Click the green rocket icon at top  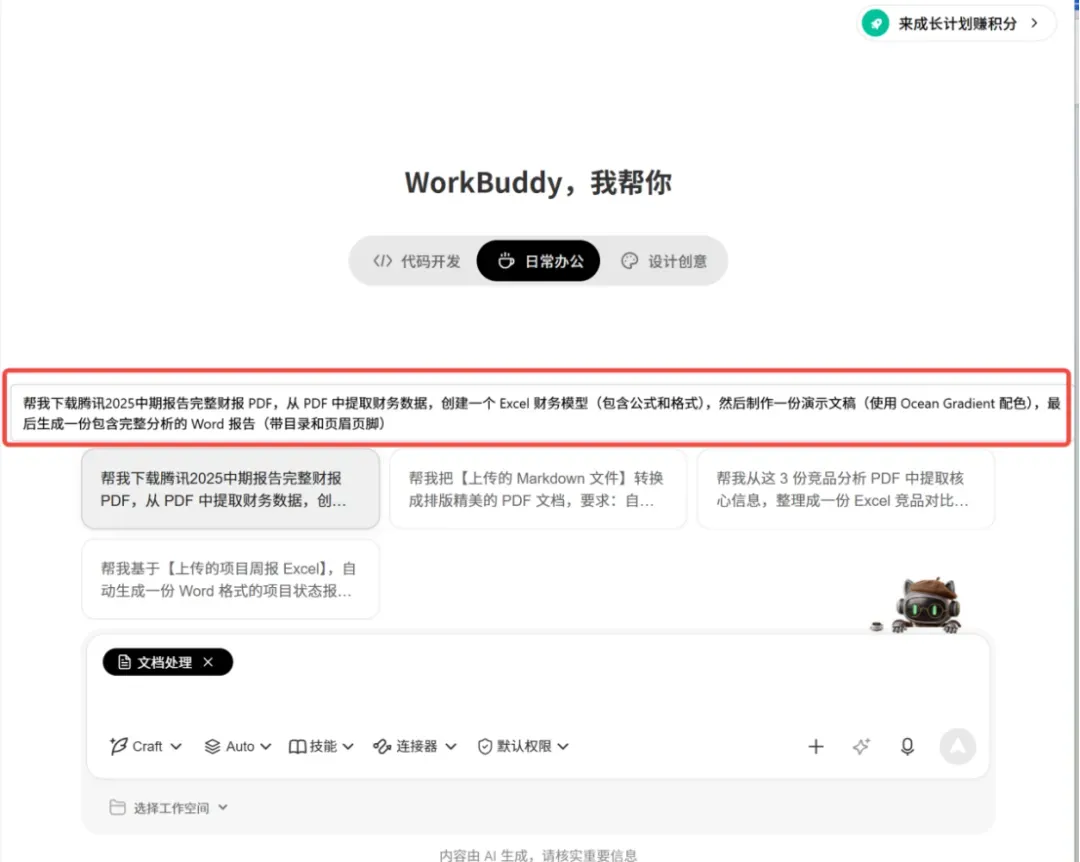point(875,23)
